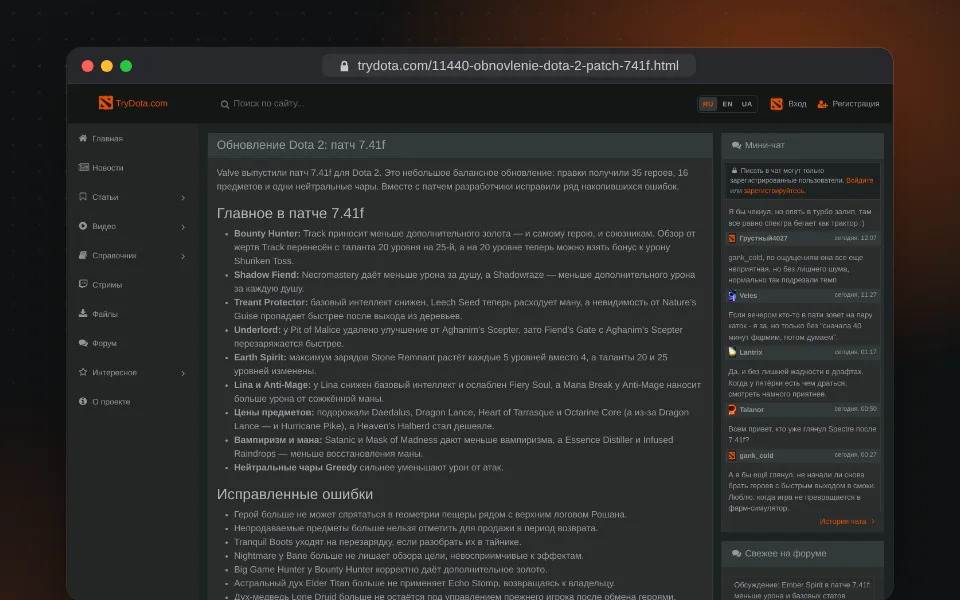Click the TryDota.com logo icon
960x600 pixels.
pyautogui.click(x=105, y=103)
